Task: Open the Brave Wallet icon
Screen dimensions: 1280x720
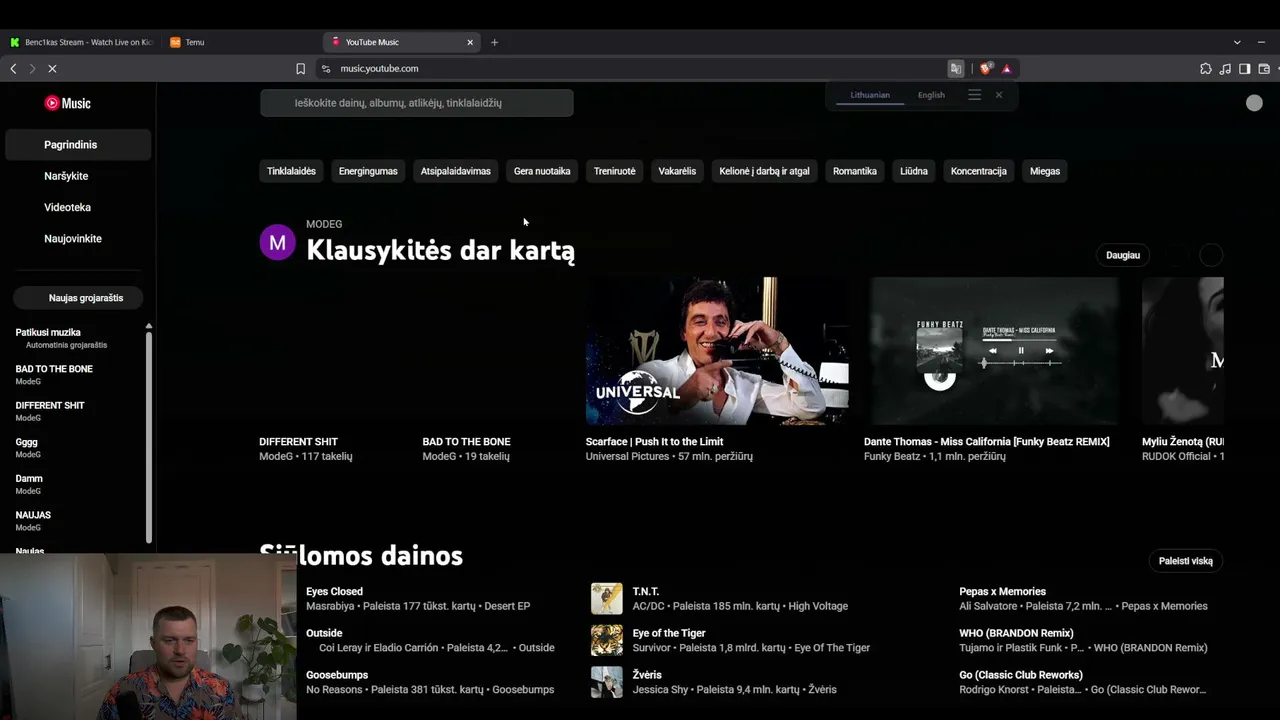Action: click(1264, 69)
